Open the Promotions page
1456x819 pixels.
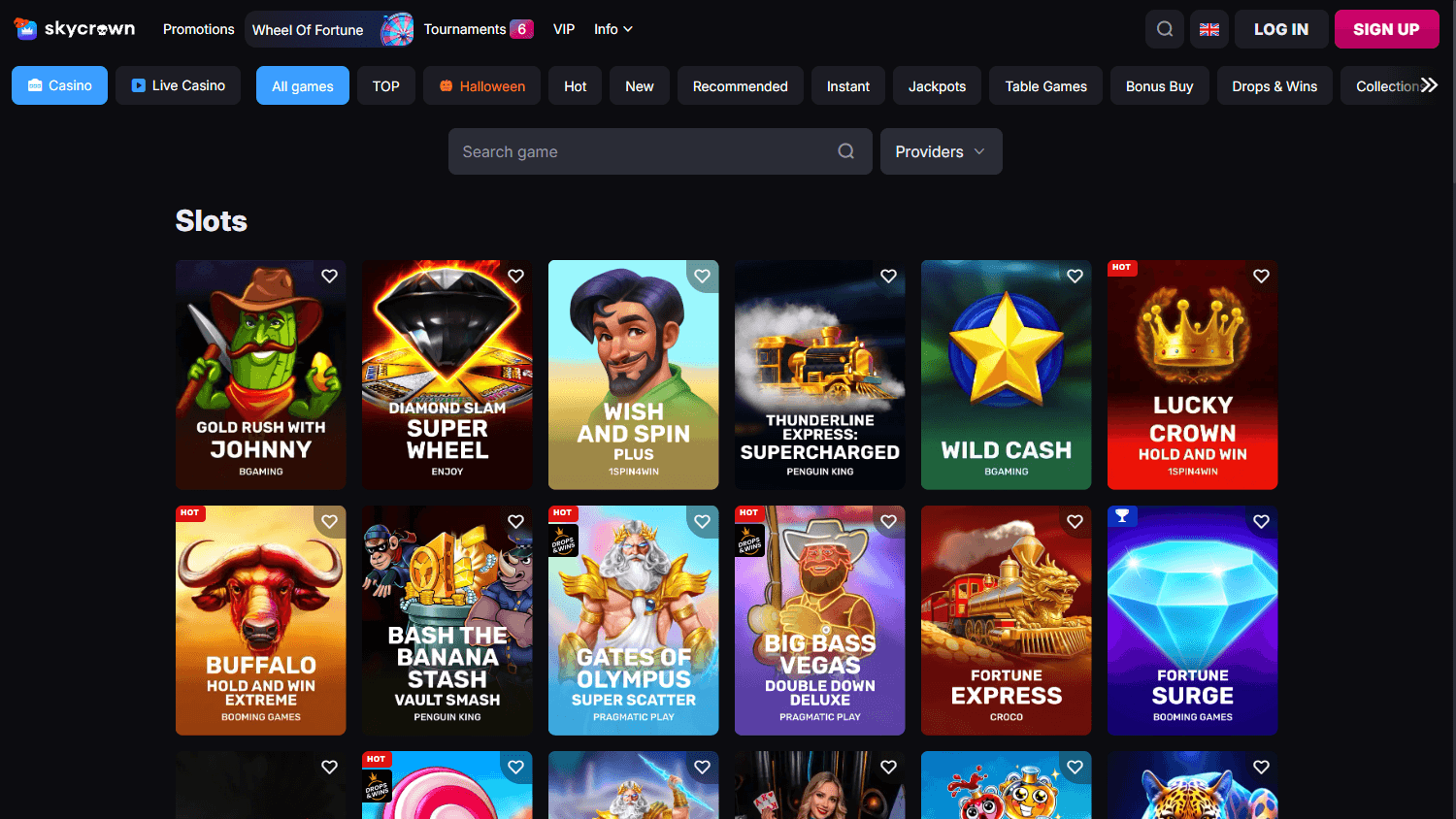(x=198, y=29)
